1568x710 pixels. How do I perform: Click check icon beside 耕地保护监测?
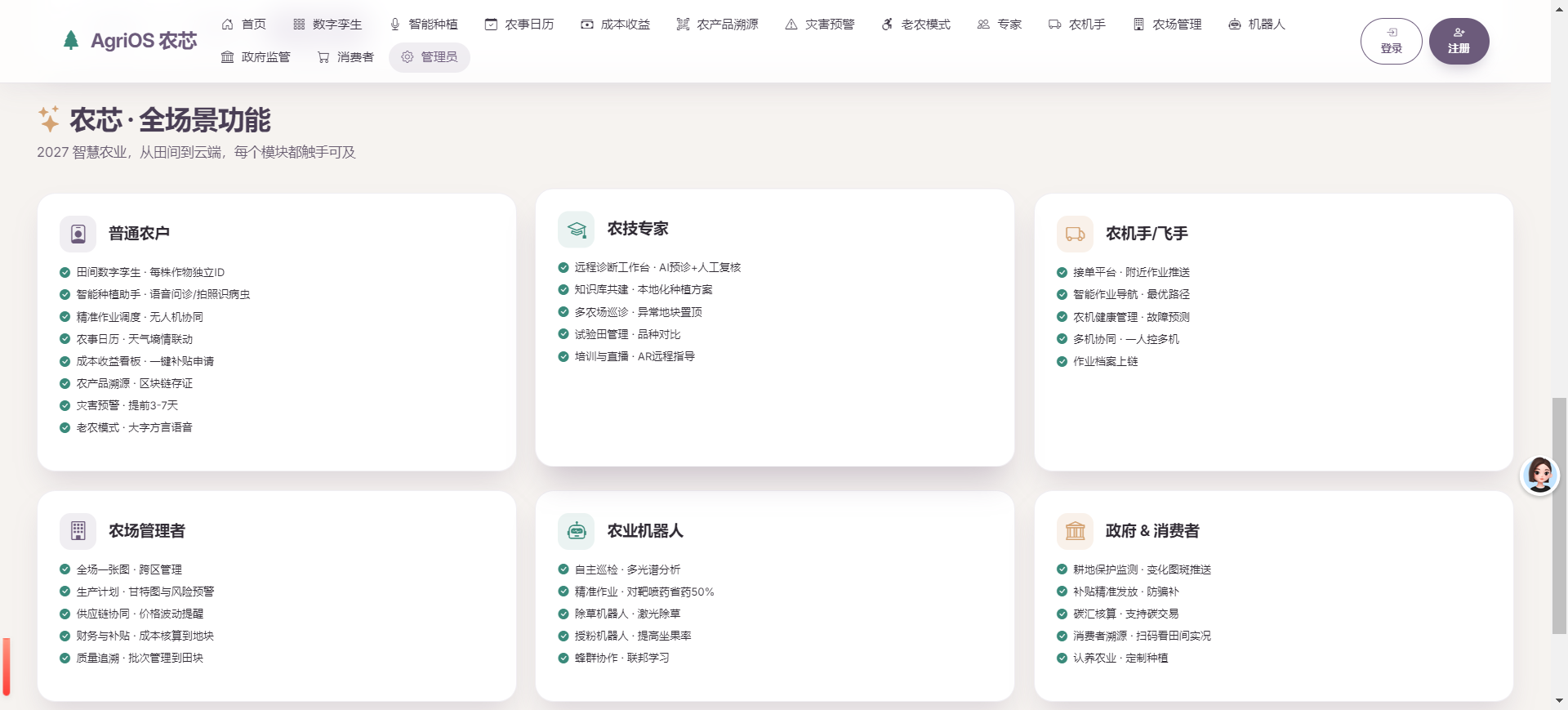click(1062, 569)
